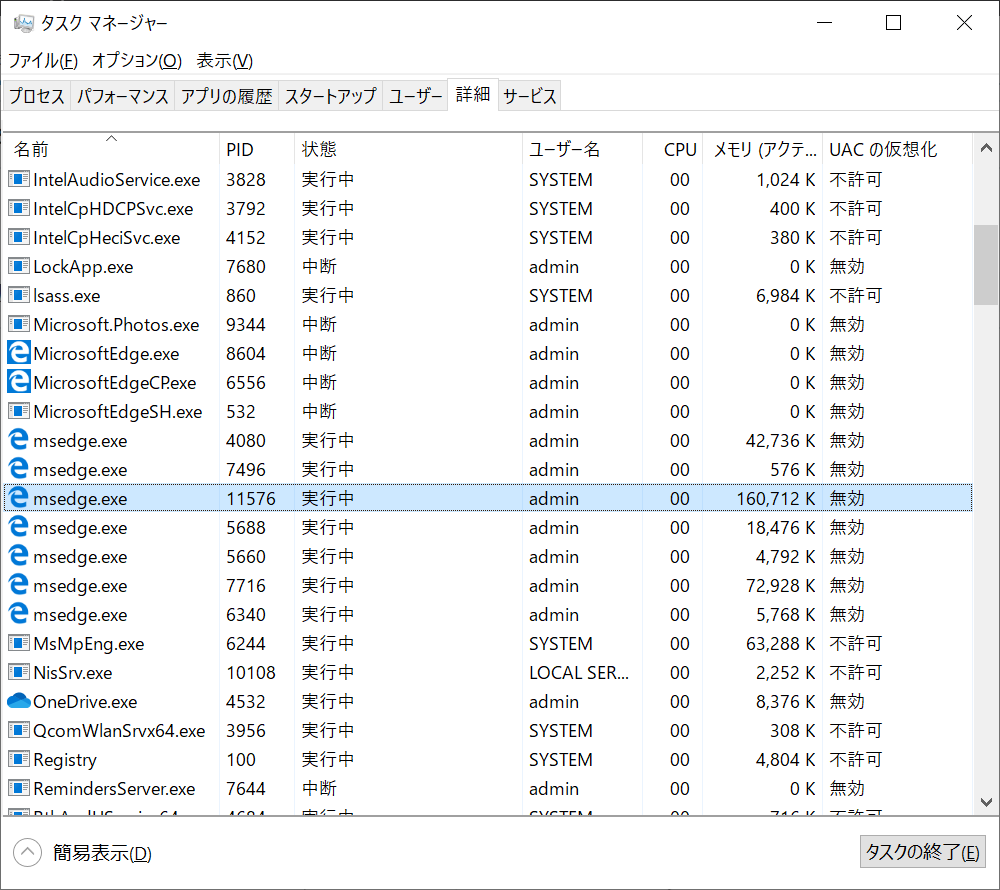Select the OneDrive.exe process name
Screen dimensions: 1000x890
[85, 702]
